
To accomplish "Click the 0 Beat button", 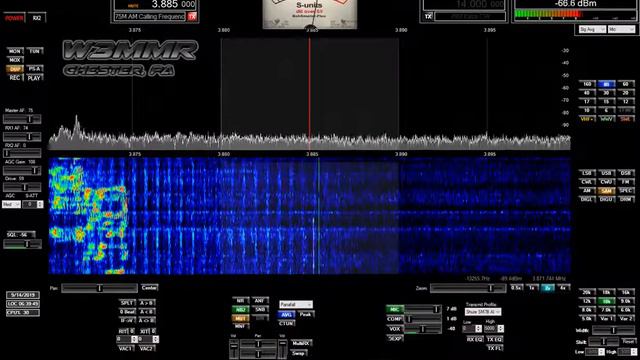I will [127, 312].
